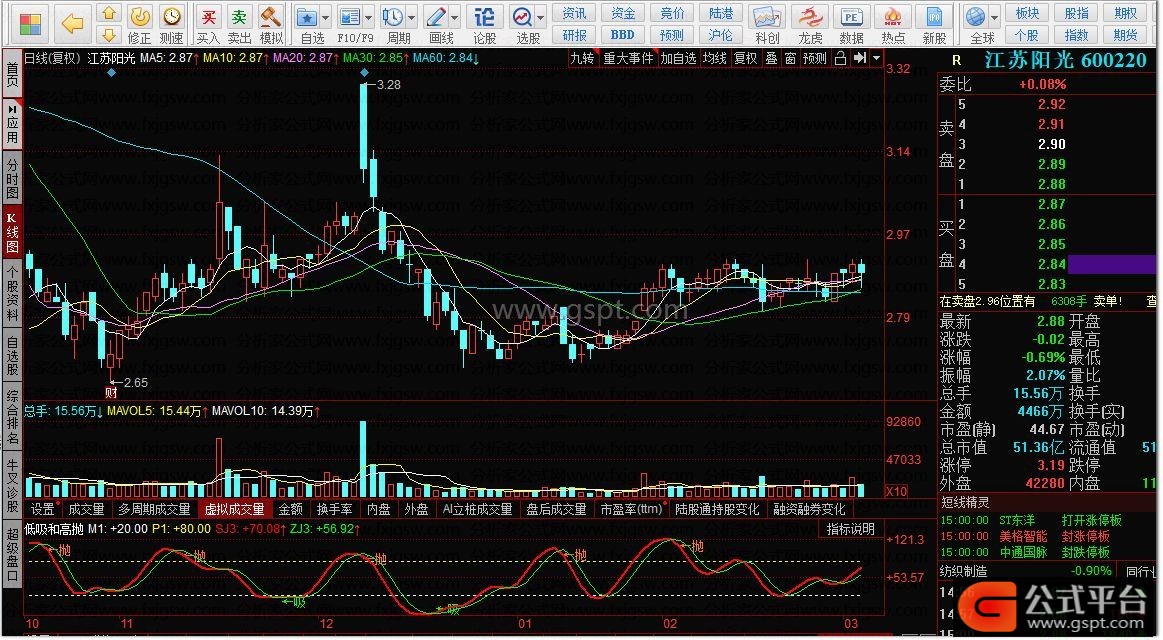Image resolution: width=1163 pixels, height=640 pixels.
Task: Select 融资融券变化 indicator tab
Action: click(809, 509)
